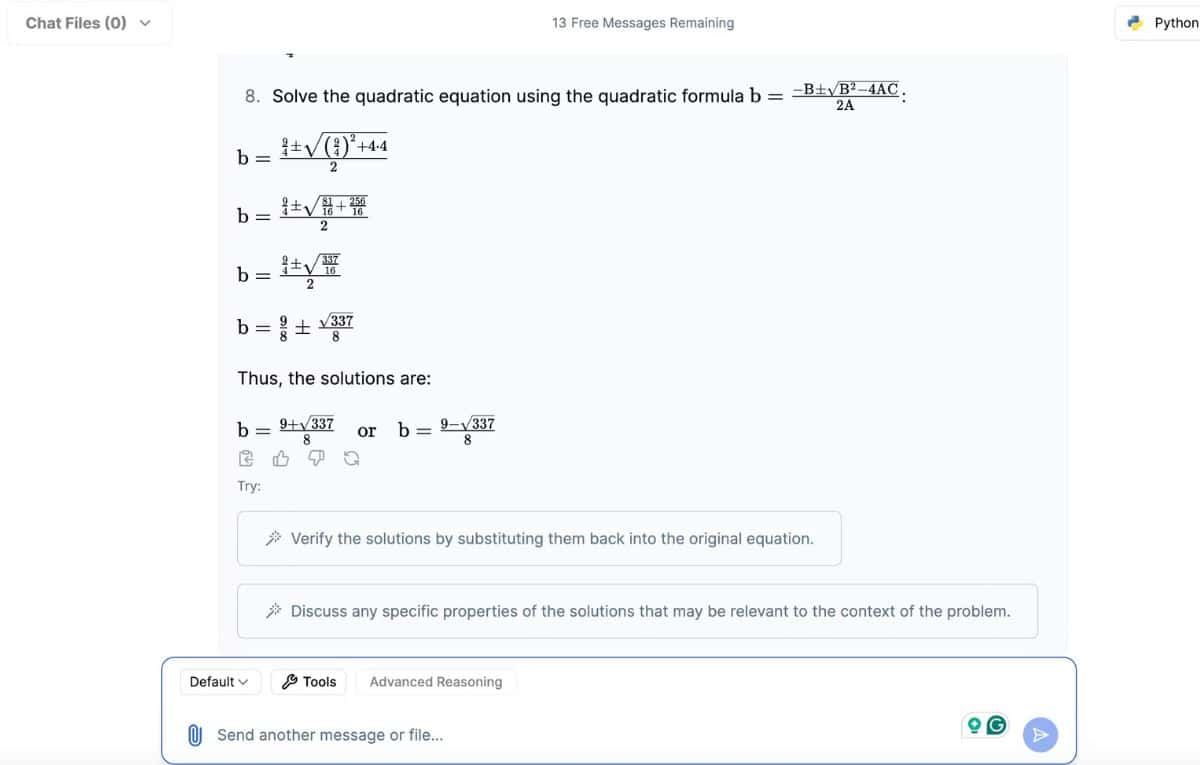Toggle Advanced Reasoning mode

tap(435, 682)
